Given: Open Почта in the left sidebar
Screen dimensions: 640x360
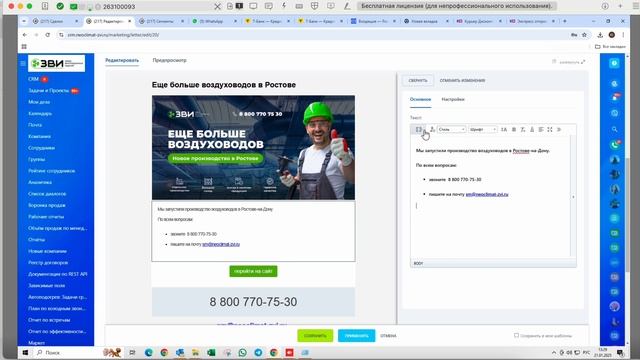Looking at the screenshot, I should click(x=35, y=125).
